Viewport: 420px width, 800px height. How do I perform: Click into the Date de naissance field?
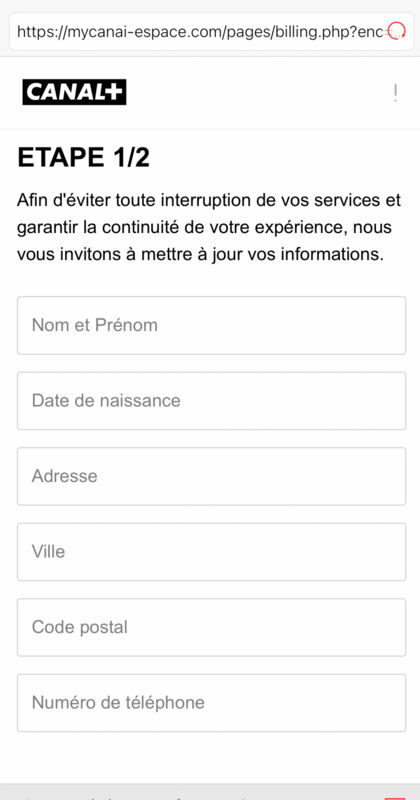click(x=211, y=401)
